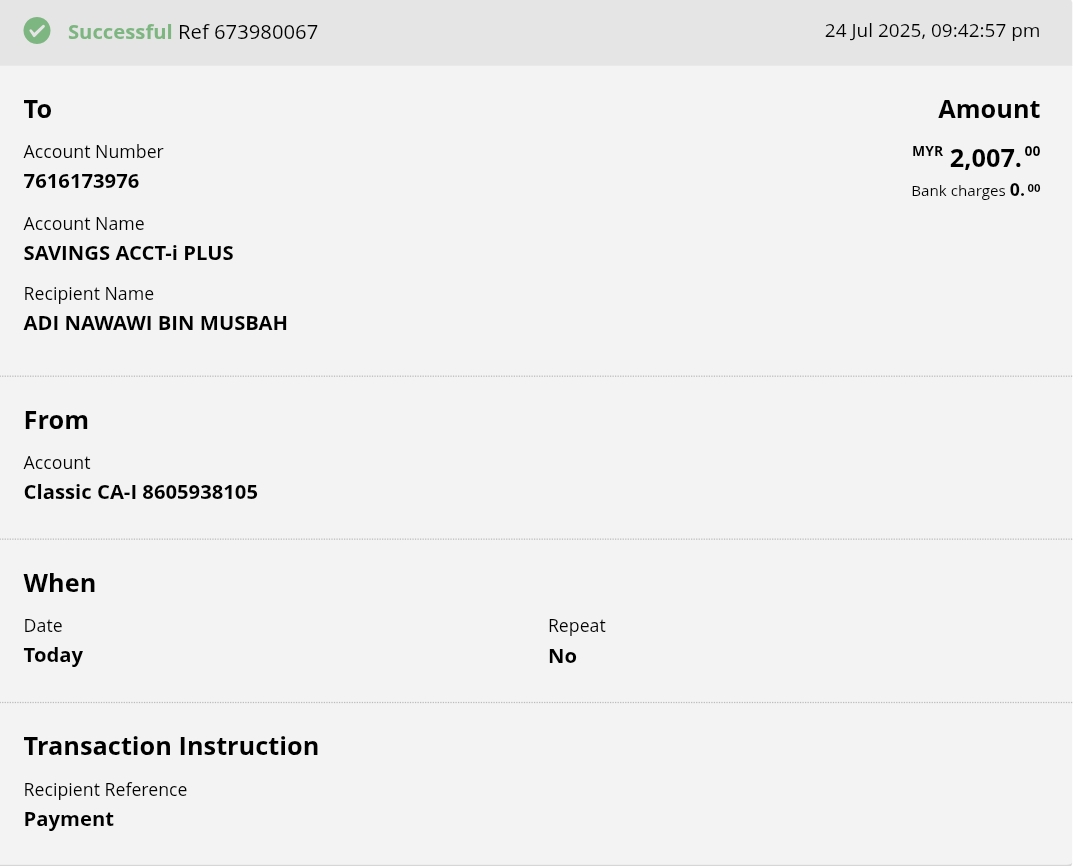Image resolution: width=1079 pixels, height=866 pixels.
Task: Select the reference number 673980067
Action: (265, 32)
